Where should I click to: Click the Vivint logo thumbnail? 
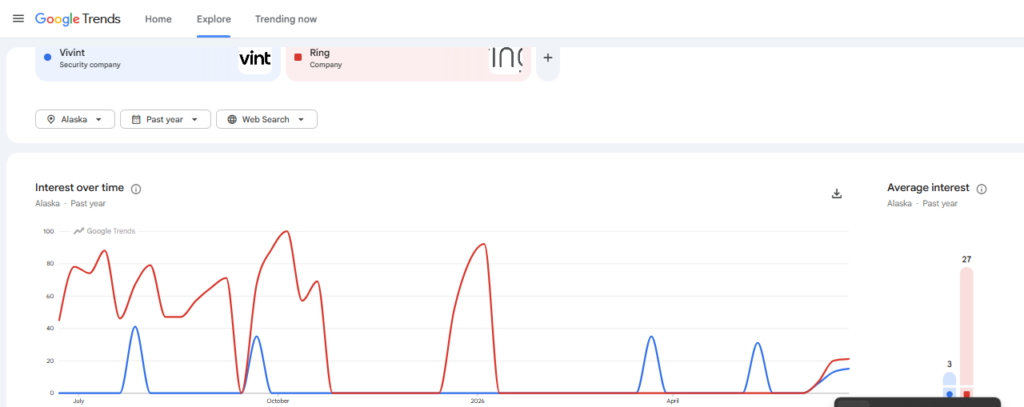click(255, 60)
